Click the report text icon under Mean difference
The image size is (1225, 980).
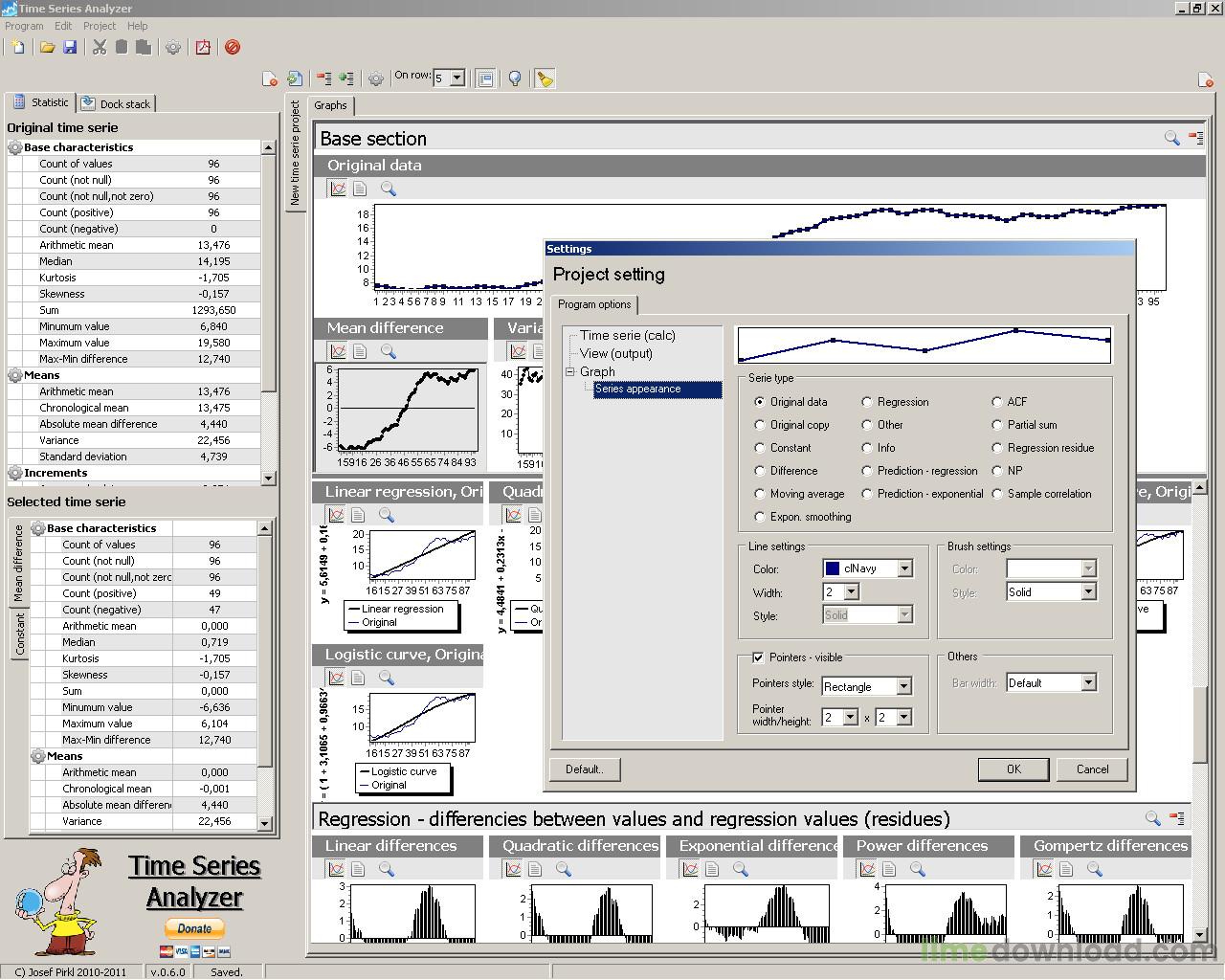[x=361, y=351]
